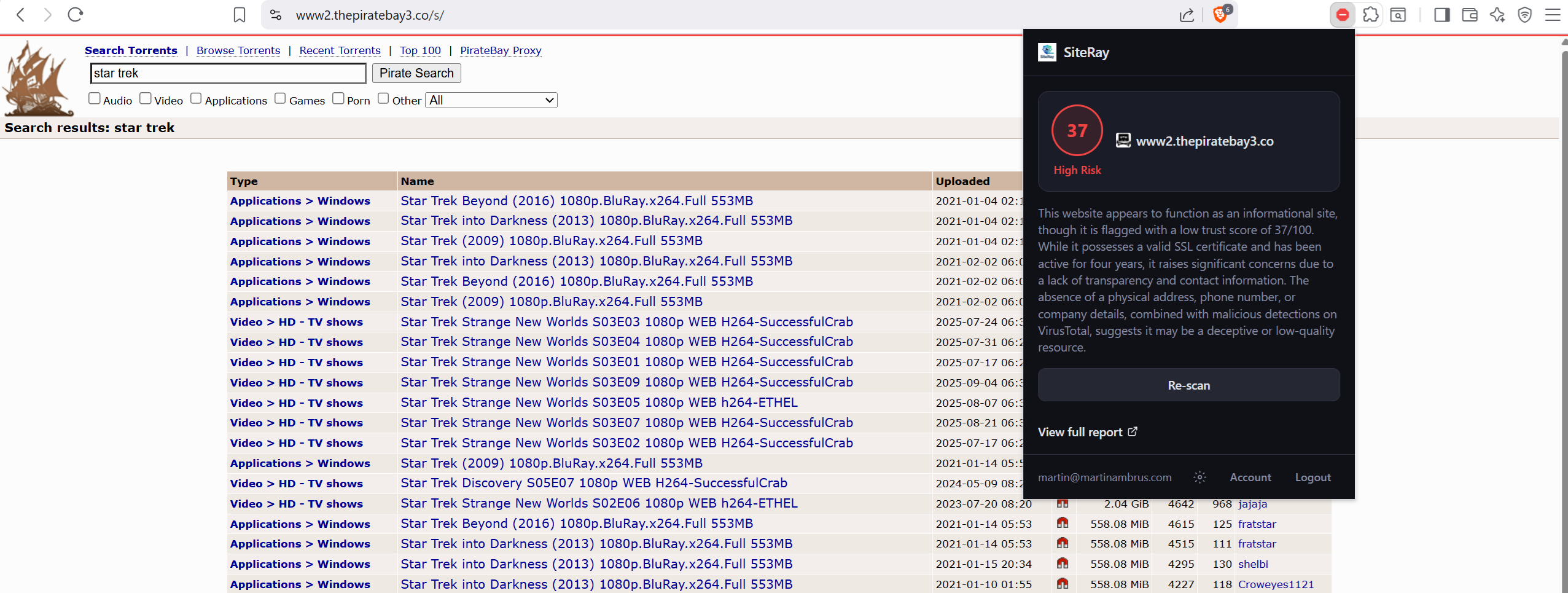Click magnet icon in the shelbi row

coord(1063,564)
